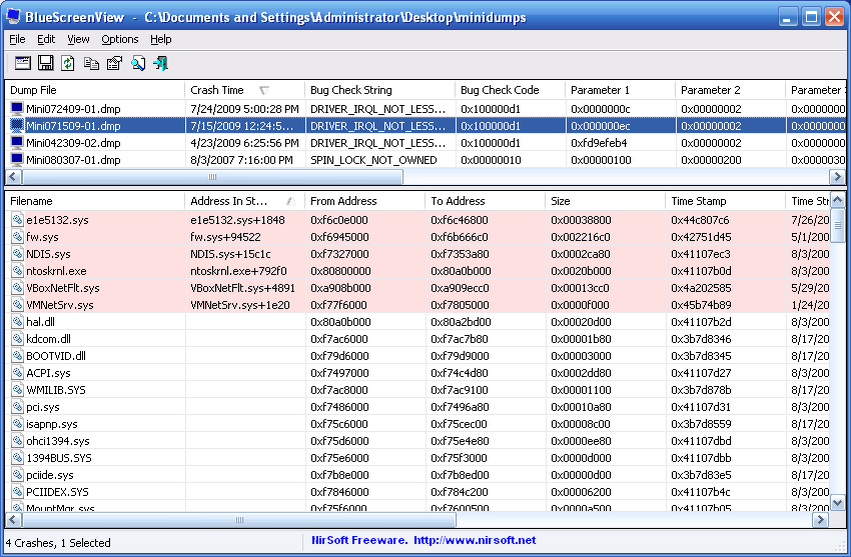The image size is (851, 557).
Task: Click the upper pane horizontal scrollbar thumb
Action: [x=210, y=177]
